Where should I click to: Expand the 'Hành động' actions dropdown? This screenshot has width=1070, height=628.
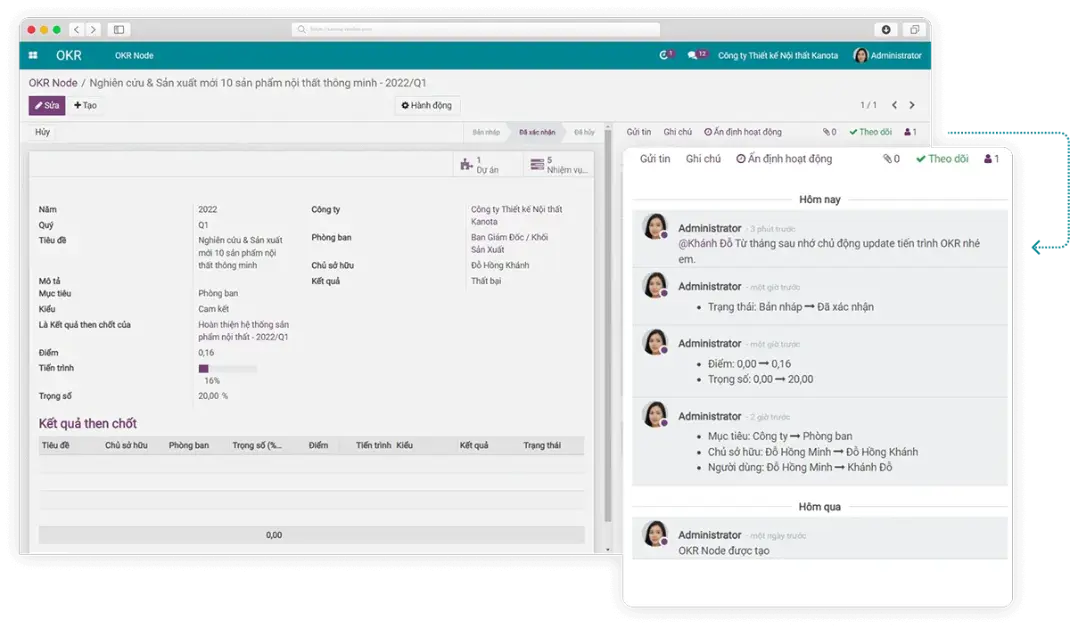pyautogui.click(x=427, y=105)
